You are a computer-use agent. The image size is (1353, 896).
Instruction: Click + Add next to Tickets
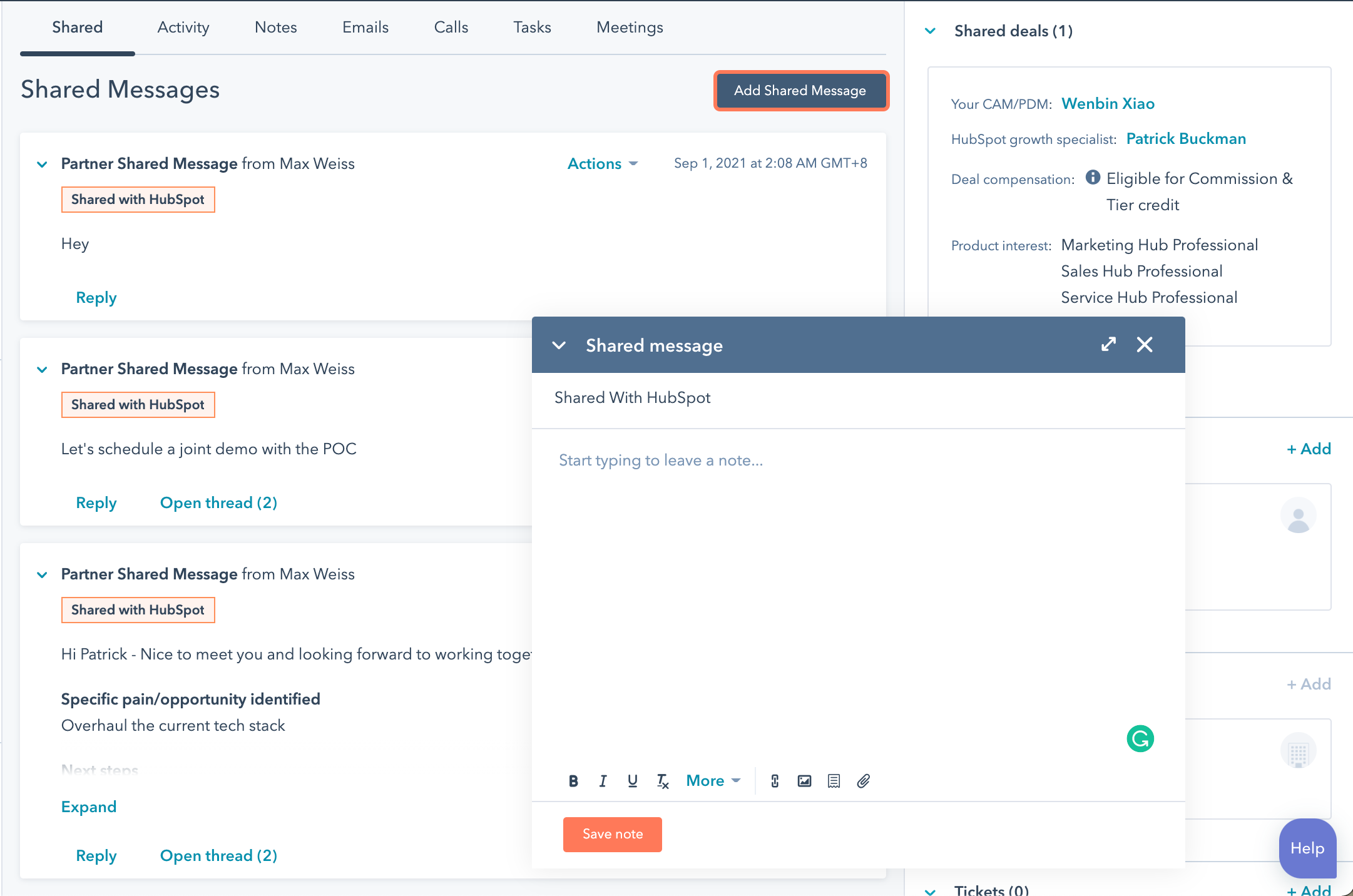[x=1309, y=890]
